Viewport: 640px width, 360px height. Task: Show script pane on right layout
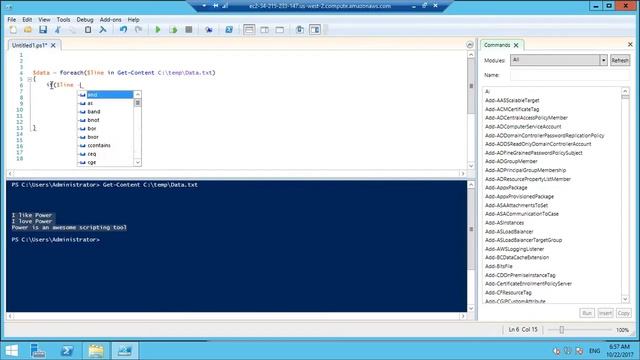tap(264, 29)
